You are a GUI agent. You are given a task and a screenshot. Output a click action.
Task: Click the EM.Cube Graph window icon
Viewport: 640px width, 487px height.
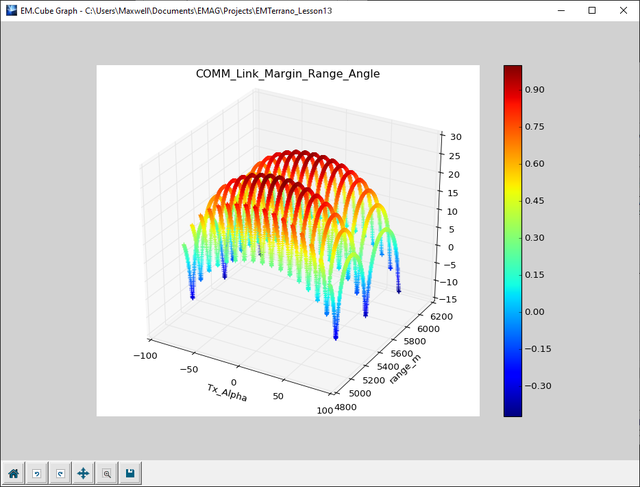[x=10, y=10]
